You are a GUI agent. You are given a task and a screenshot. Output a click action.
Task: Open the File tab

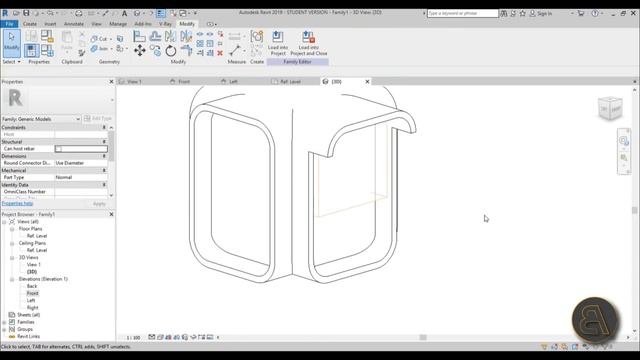9,24
